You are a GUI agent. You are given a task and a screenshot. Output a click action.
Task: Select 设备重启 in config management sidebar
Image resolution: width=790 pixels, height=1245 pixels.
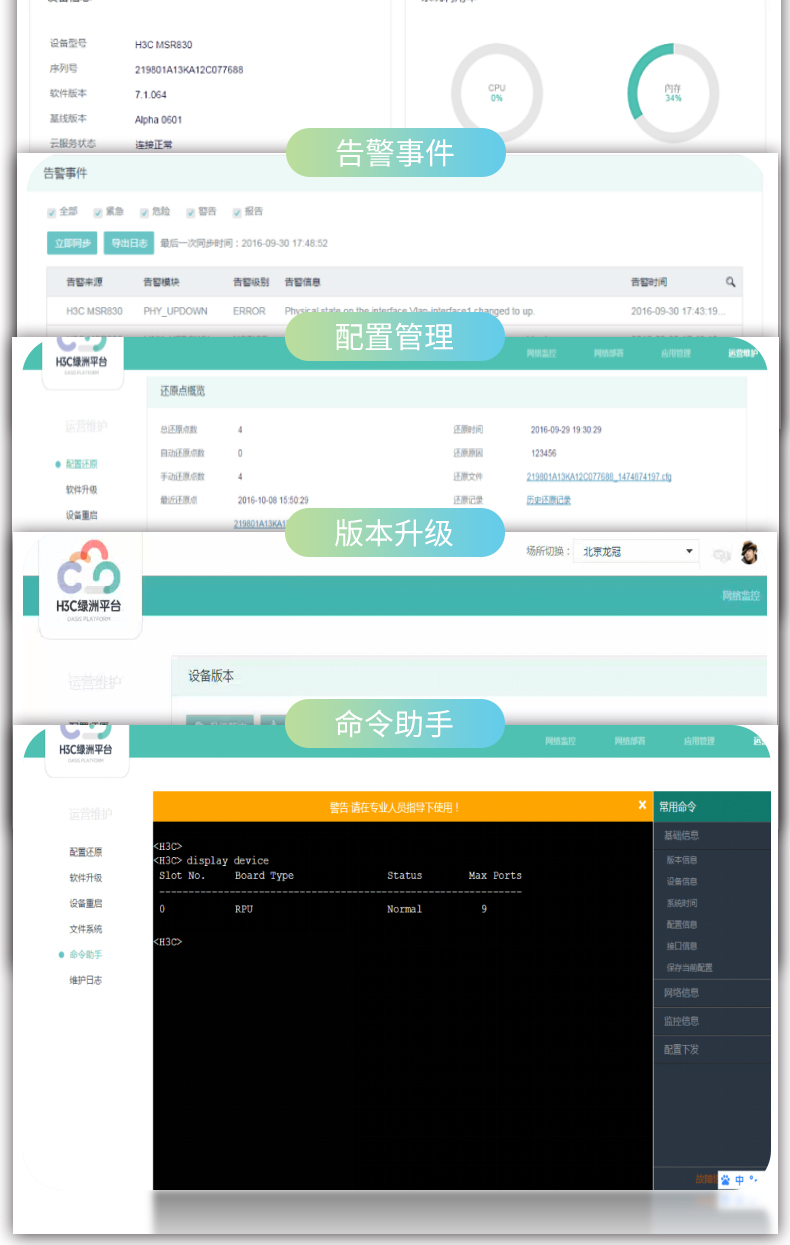click(82, 515)
